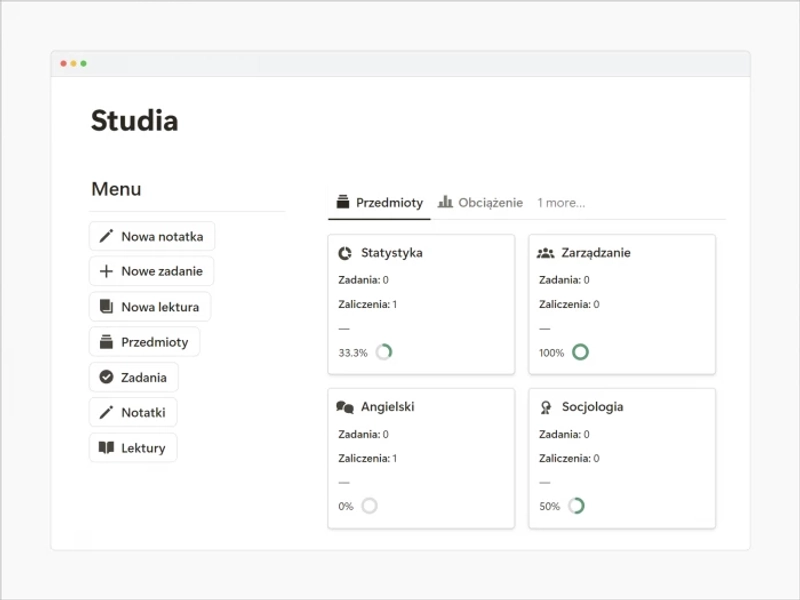
Task: Click the open book icon beside Lektury
Action: click(x=106, y=448)
